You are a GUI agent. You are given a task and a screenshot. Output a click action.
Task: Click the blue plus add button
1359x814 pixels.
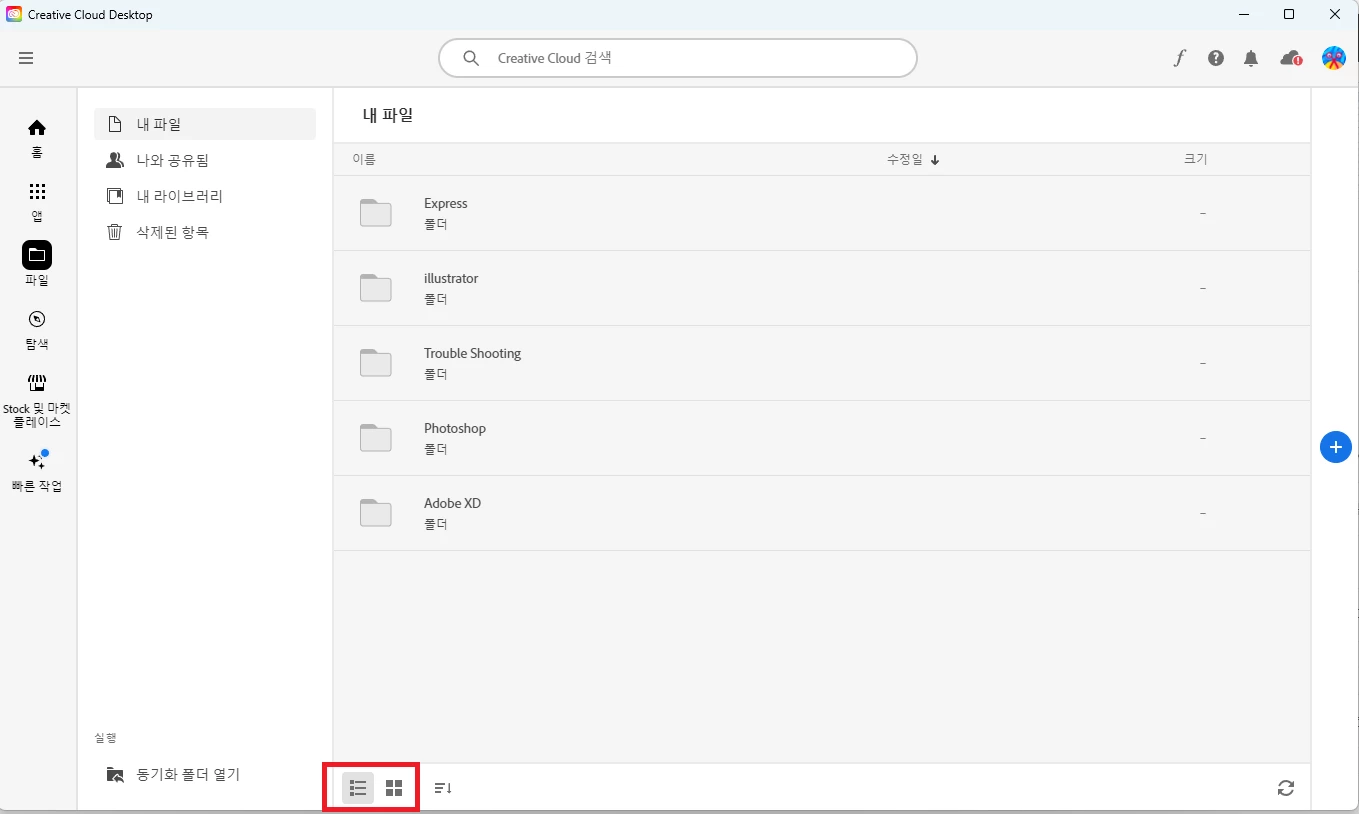(x=1336, y=447)
